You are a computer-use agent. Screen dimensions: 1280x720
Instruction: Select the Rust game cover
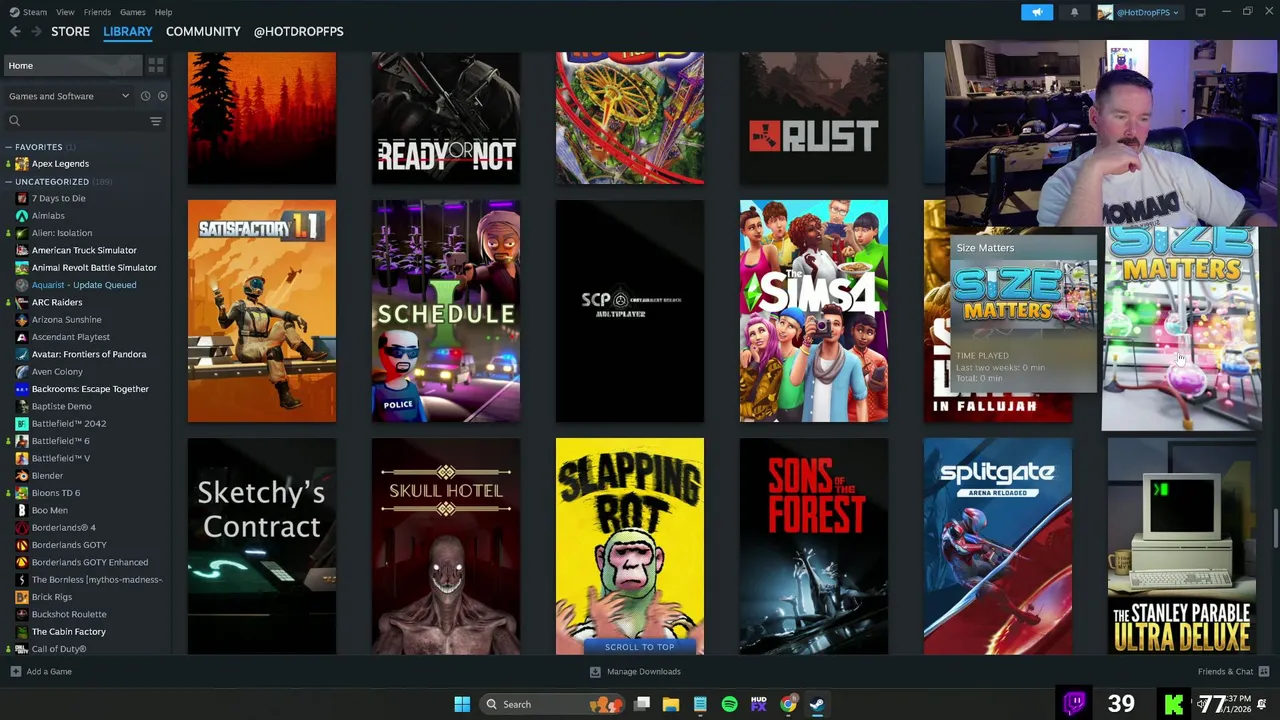[x=814, y=118]
